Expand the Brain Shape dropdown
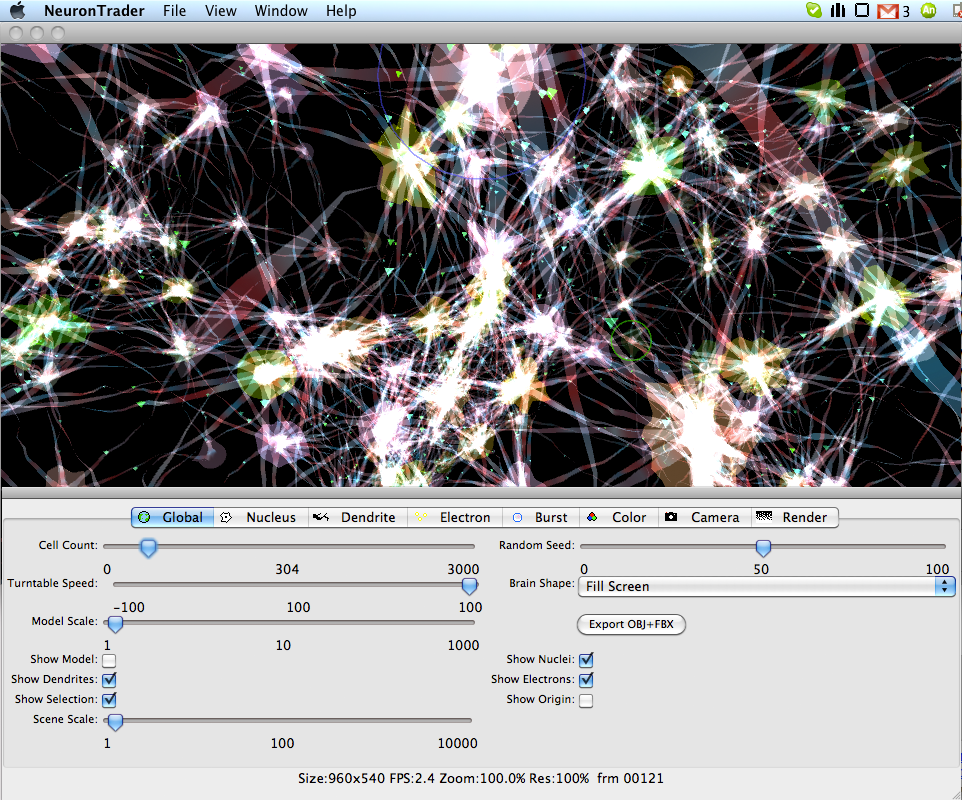 click(766, 586)
